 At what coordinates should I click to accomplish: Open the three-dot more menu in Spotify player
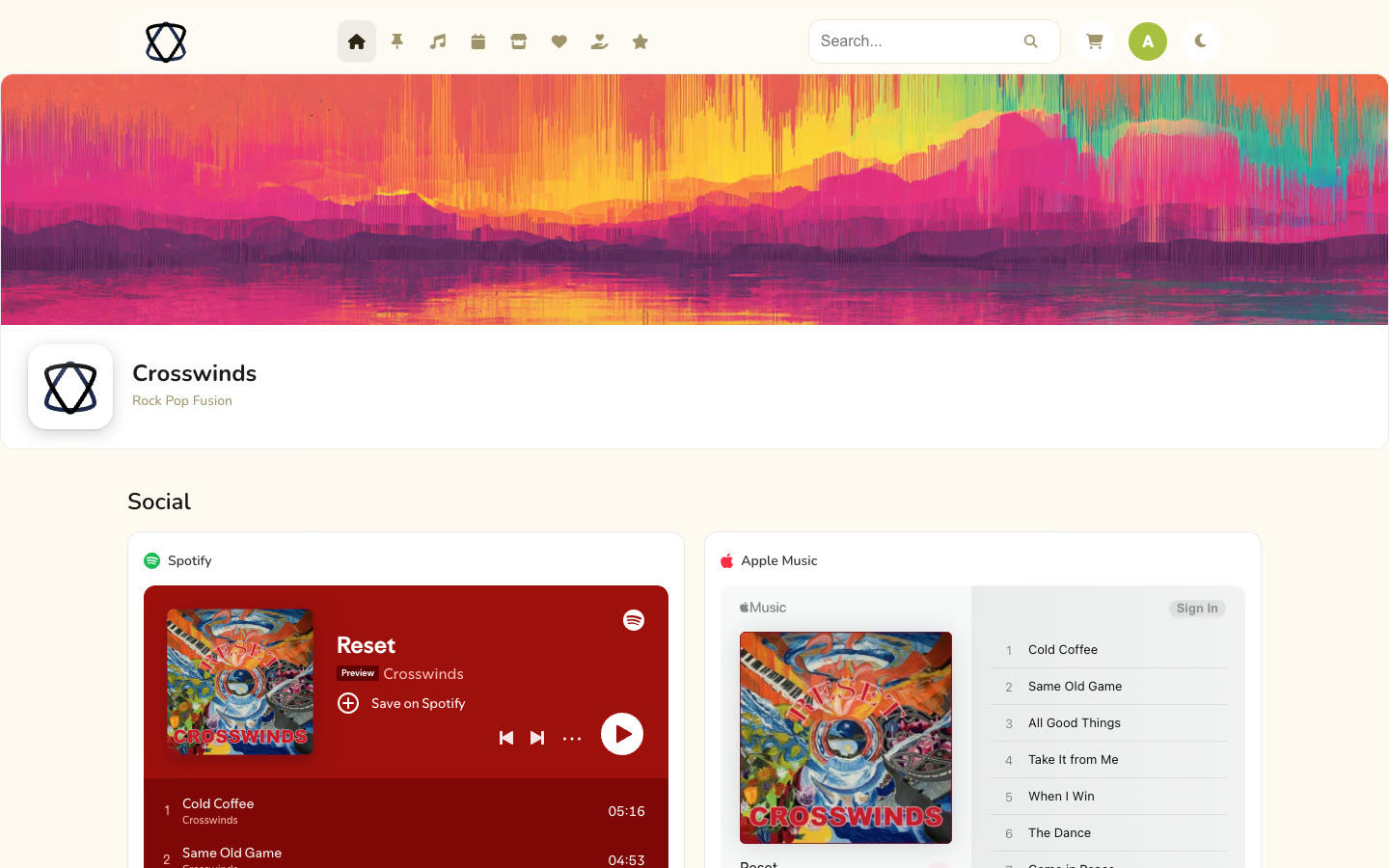tap(572, 738)
